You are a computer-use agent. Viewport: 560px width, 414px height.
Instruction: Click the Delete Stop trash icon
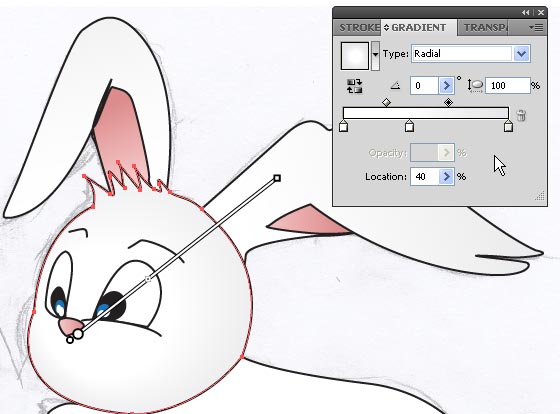pyautogui.click(x=521, y=115)
